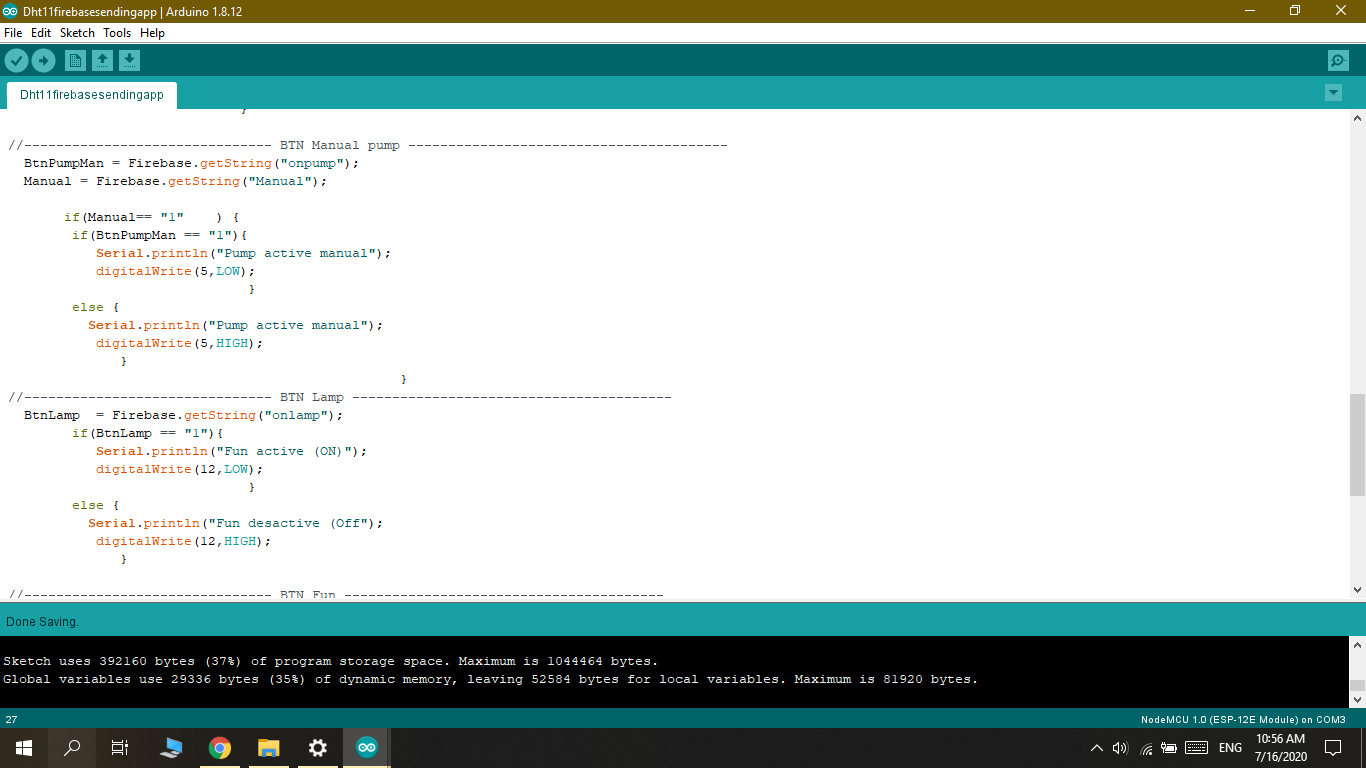Select the Dht11firebasesendingapp tab
The height and width of the screenshot is (768, 1366).
point(90,96)
